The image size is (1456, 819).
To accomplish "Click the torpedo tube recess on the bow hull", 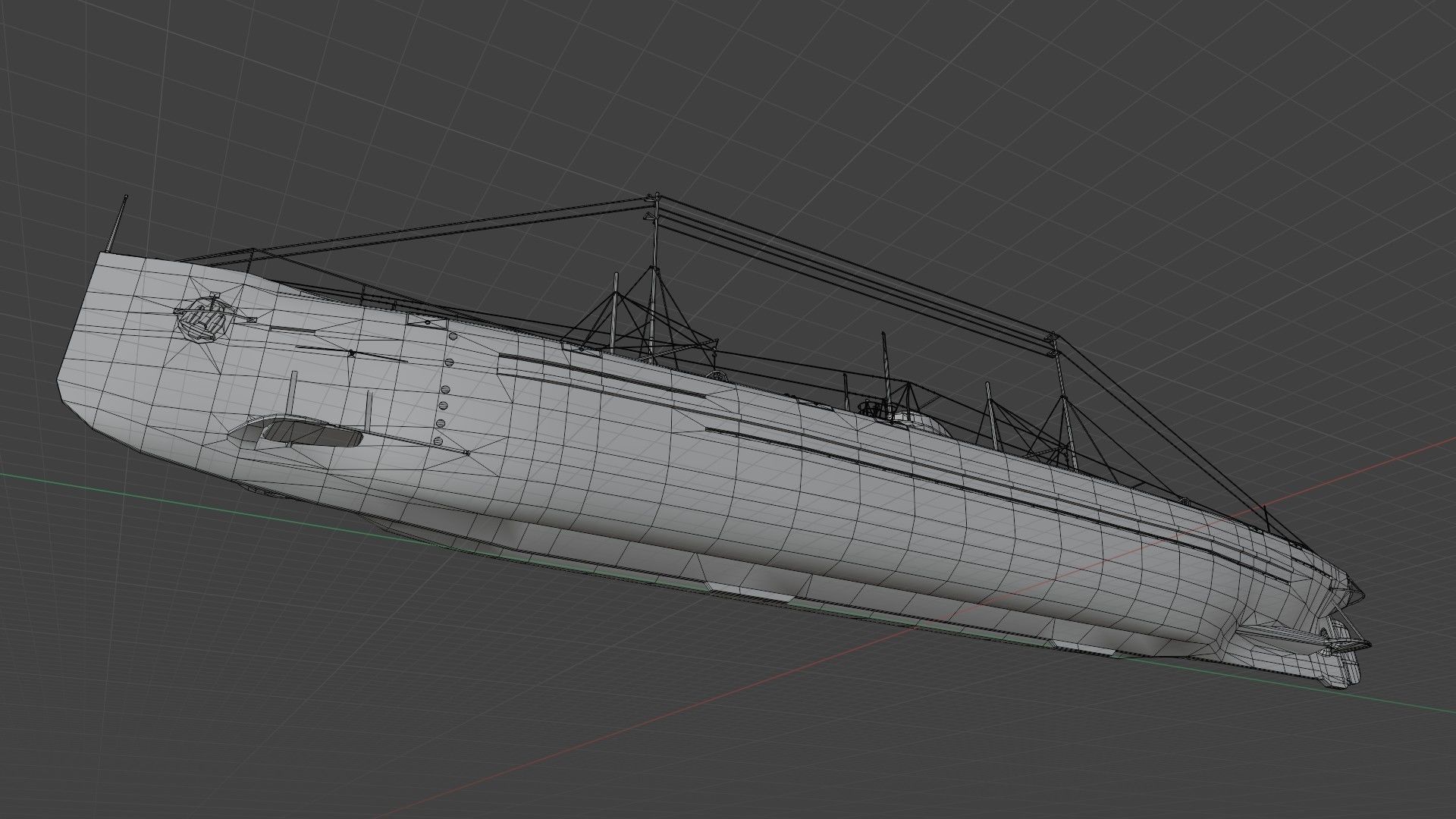I will click(297, 432).
